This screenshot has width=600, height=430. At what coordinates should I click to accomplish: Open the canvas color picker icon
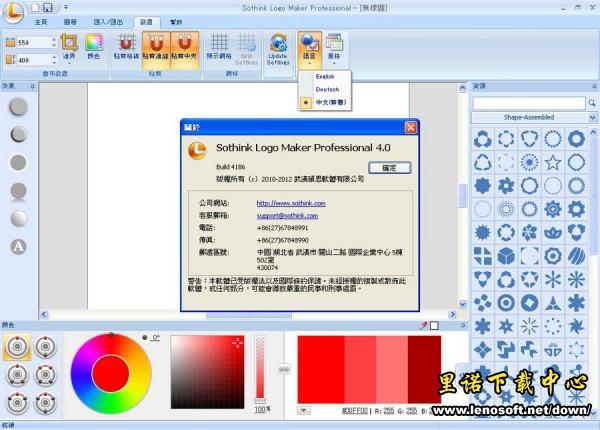(x=94, y=46)
